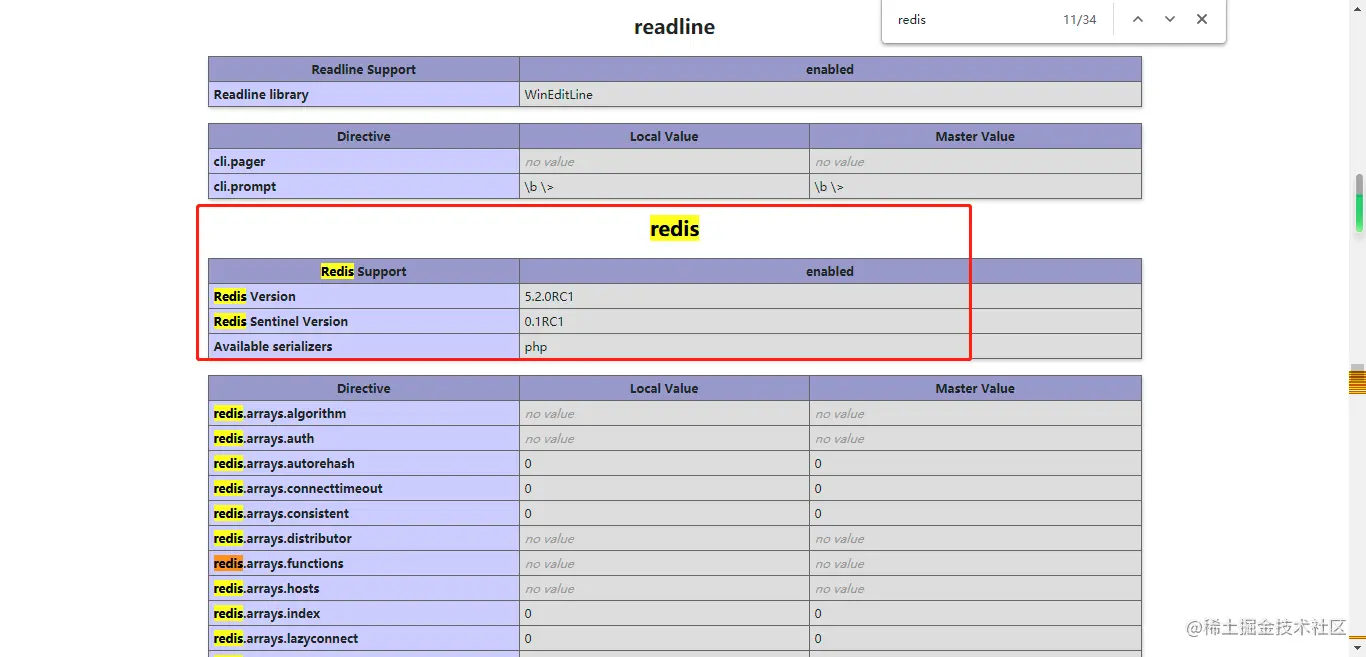
Task: Click local 'no value' of redis.arrays.hosts
Action: coord(664,589)
